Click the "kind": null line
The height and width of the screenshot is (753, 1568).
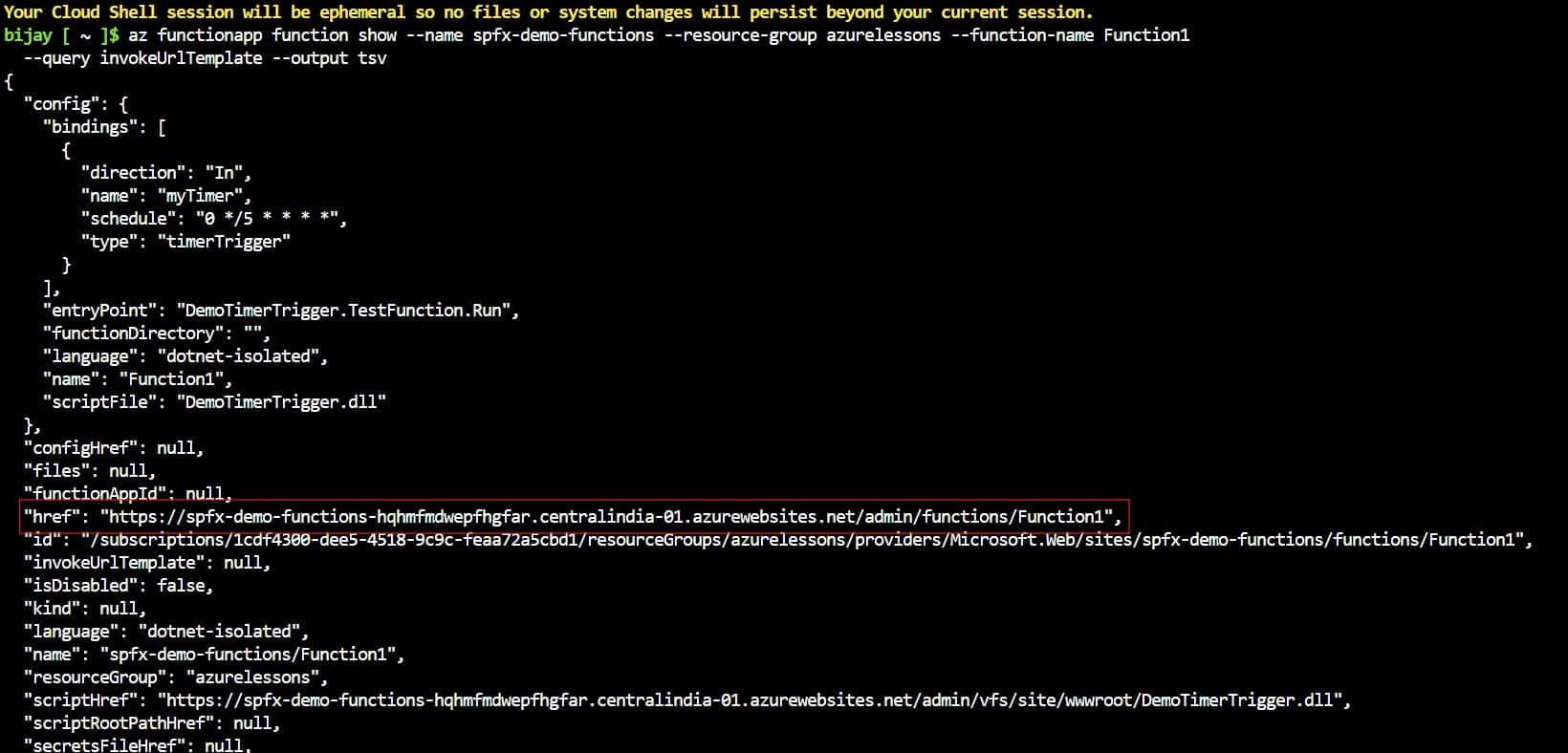click(85, 609)
